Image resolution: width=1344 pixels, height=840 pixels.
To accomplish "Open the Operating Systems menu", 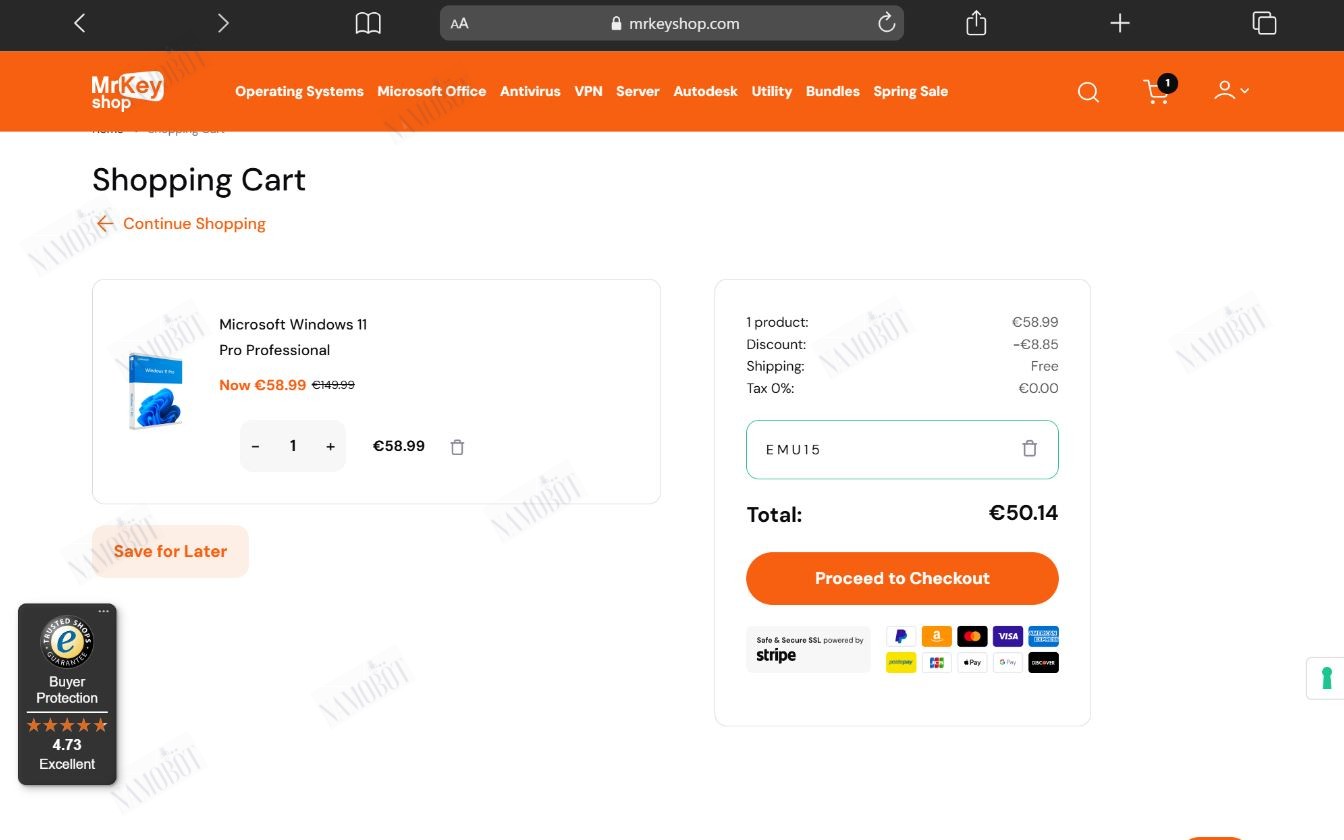I will 299,91.
